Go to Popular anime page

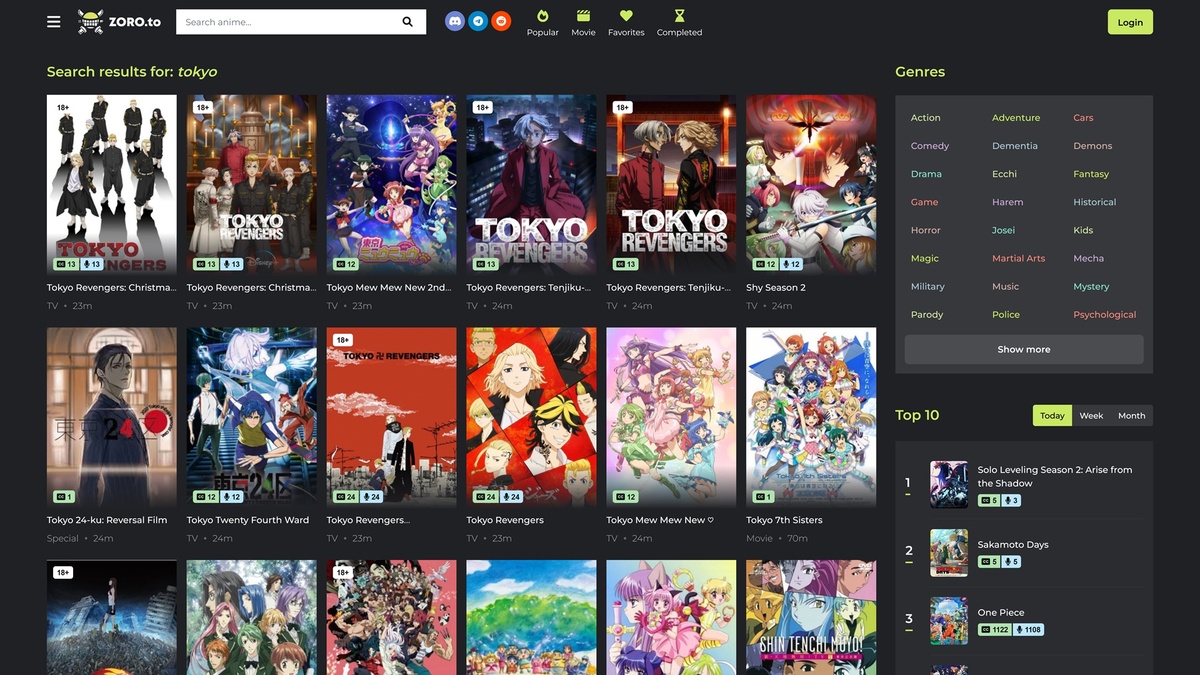(x=543, y=23)
